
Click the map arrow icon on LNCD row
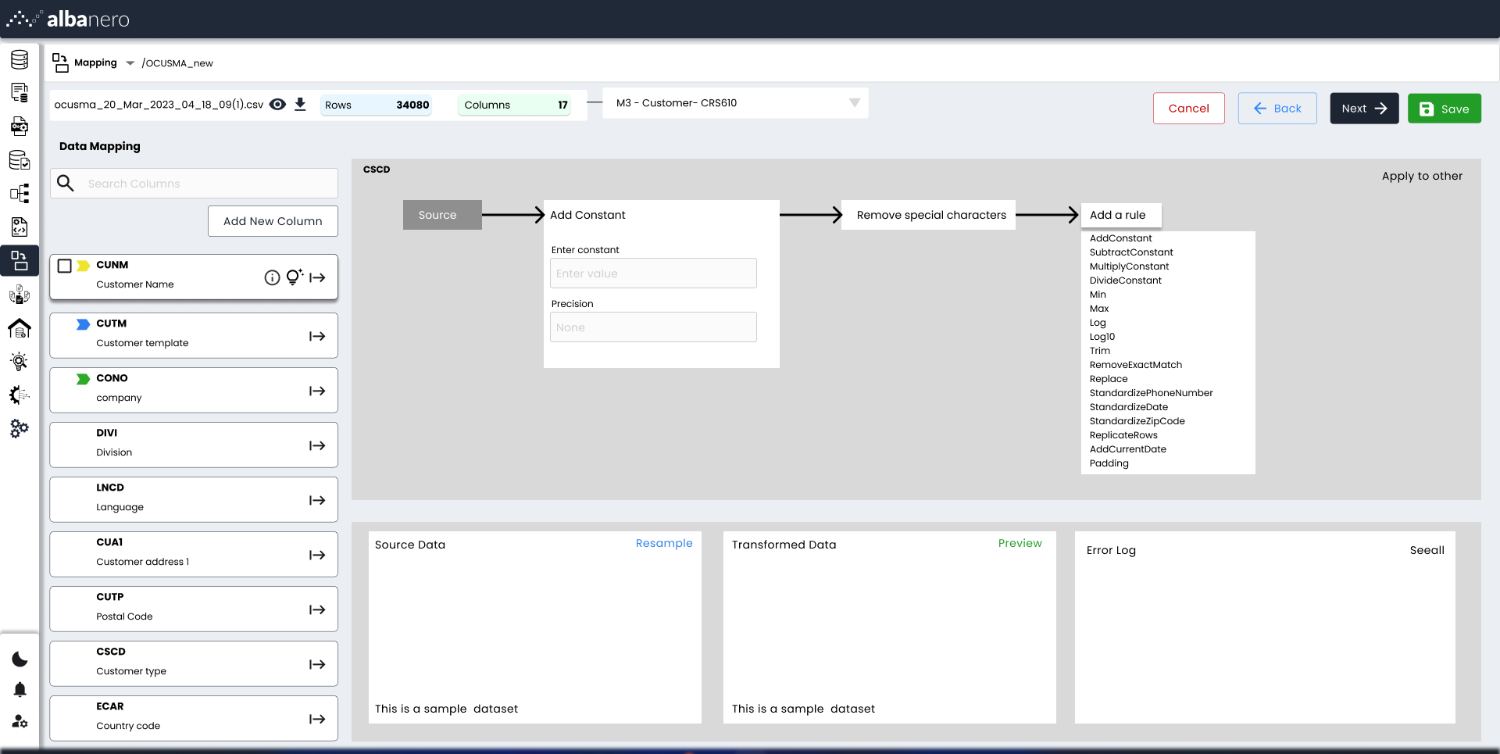[x=317, y=500]
